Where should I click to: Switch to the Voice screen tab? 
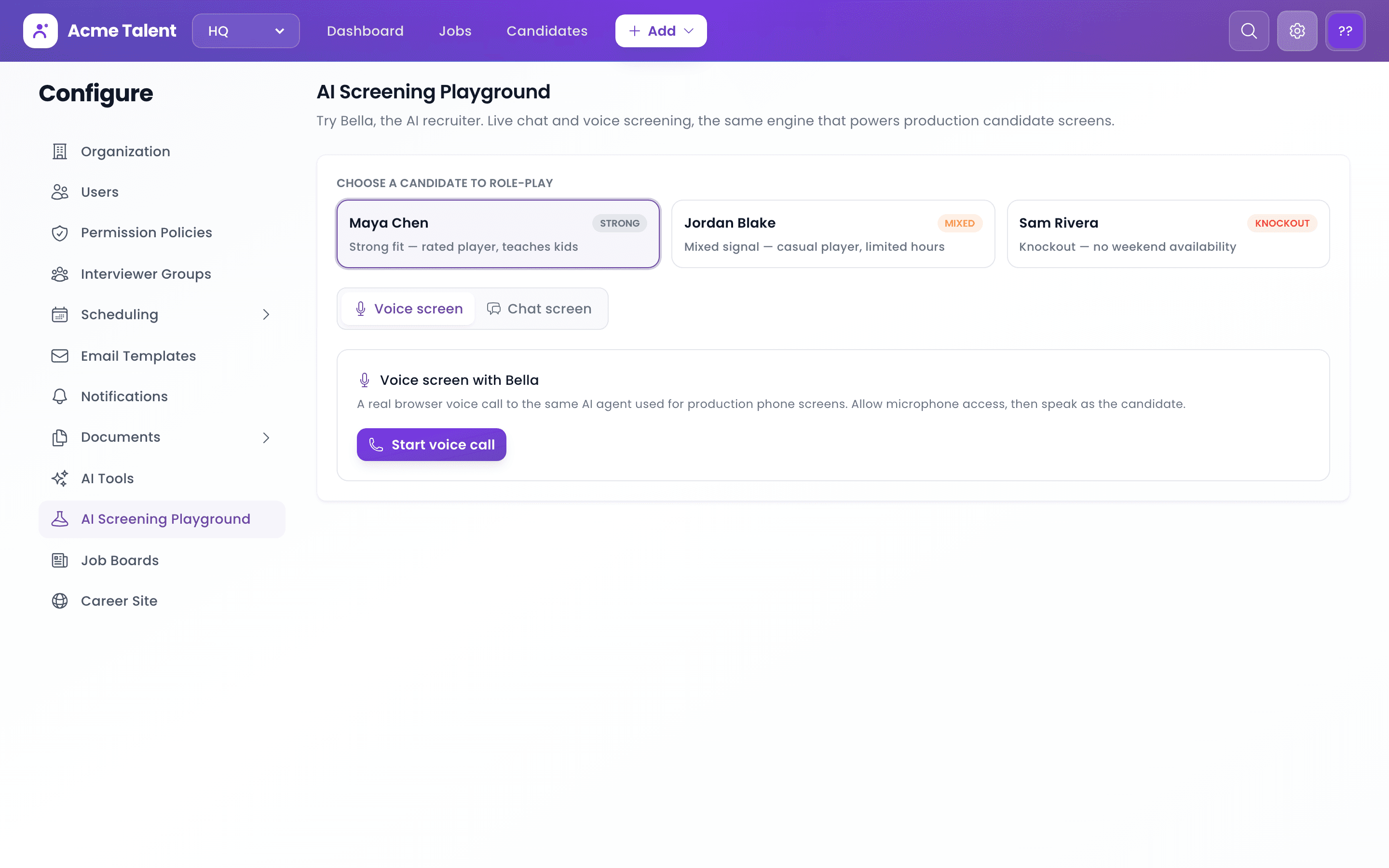pyautogui.click(x=408, y=309)
